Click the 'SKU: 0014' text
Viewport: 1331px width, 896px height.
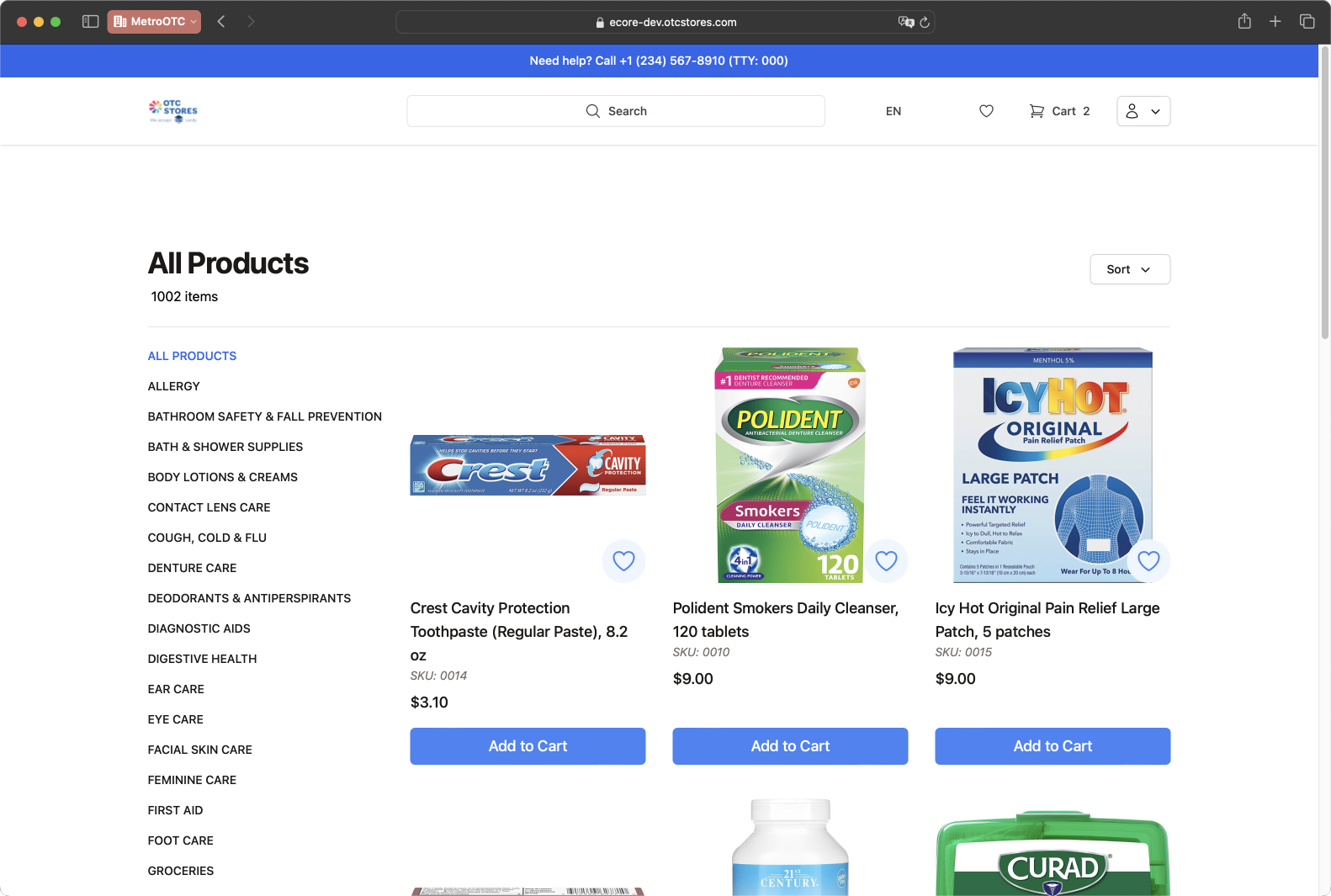click(438, 676)
